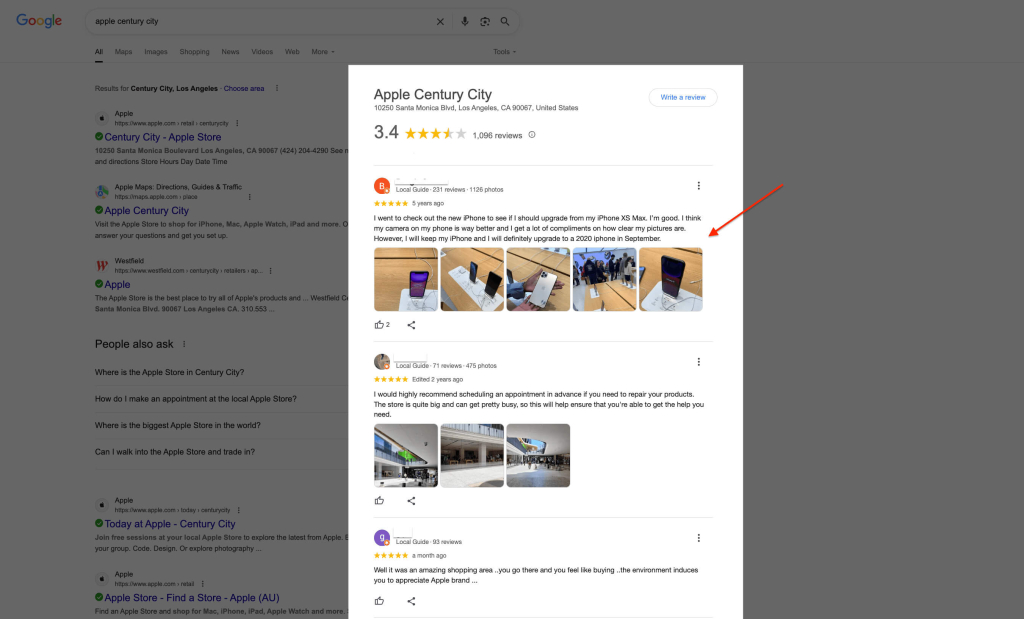The height and width of the screenshot is (619, 1024).
Task: Click purple reviewer avatar with letter g
Action: click(x=382, y=538)
